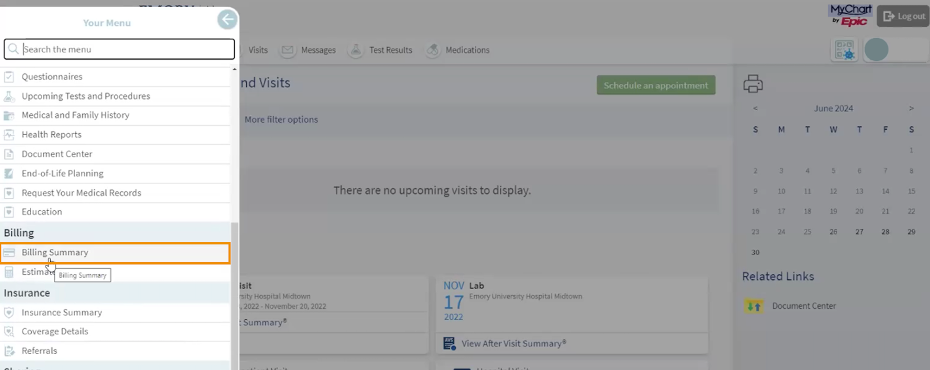This screenshot has height=370, width=930.
Task: Open Referrals menu item
Action: point(115,351)
